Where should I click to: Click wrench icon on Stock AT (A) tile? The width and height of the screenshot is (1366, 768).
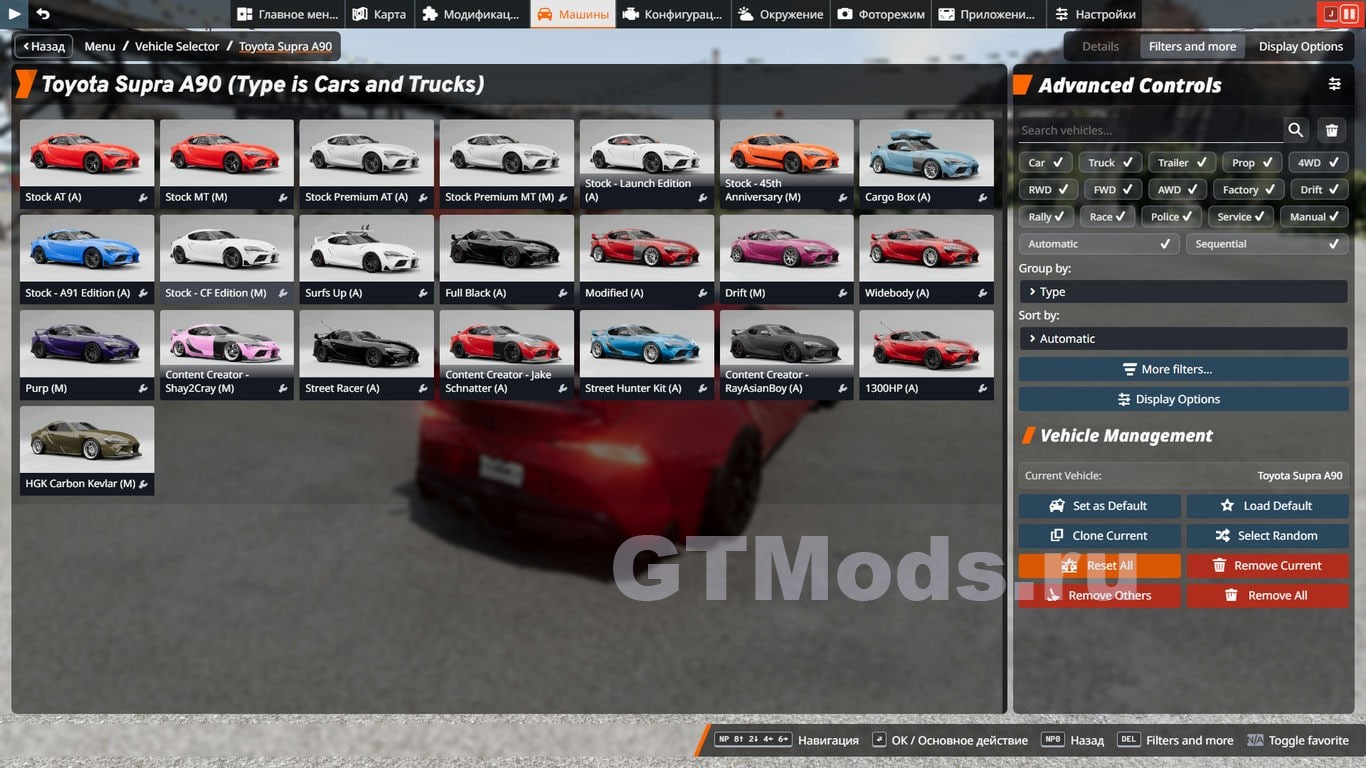click(x=144, y=198)
